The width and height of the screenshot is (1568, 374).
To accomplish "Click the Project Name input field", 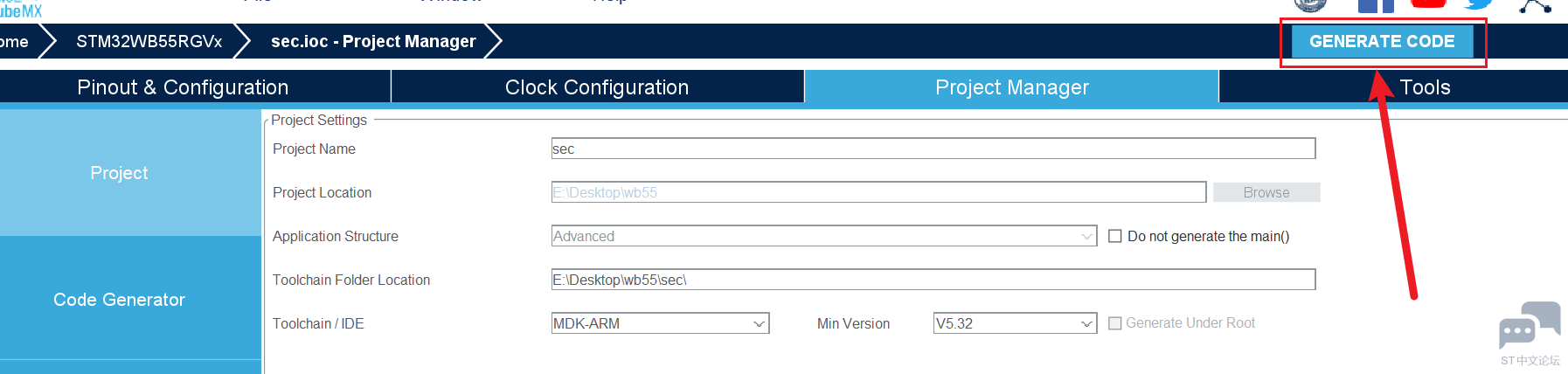I will (933, 149).
